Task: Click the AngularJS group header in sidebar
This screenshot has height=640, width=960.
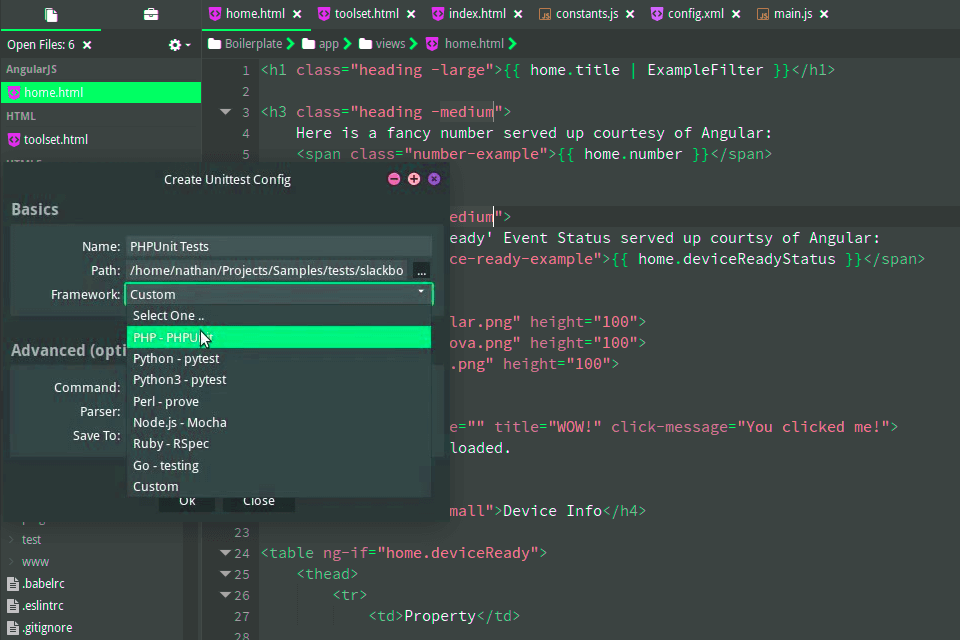Action: (31, 69)
